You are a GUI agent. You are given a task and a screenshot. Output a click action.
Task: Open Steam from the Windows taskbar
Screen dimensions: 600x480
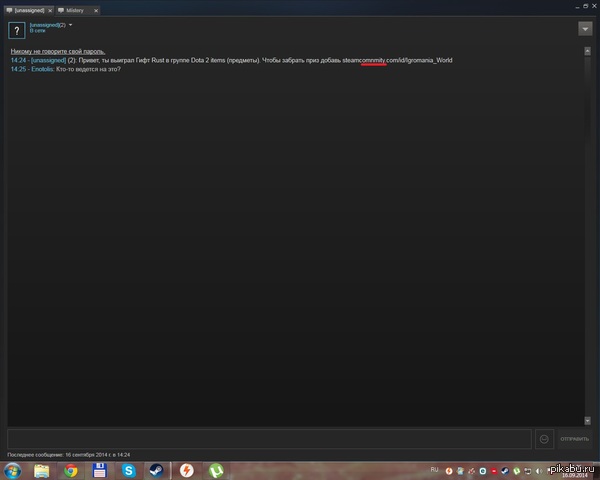pyautogui.click(x=157, y=470)
